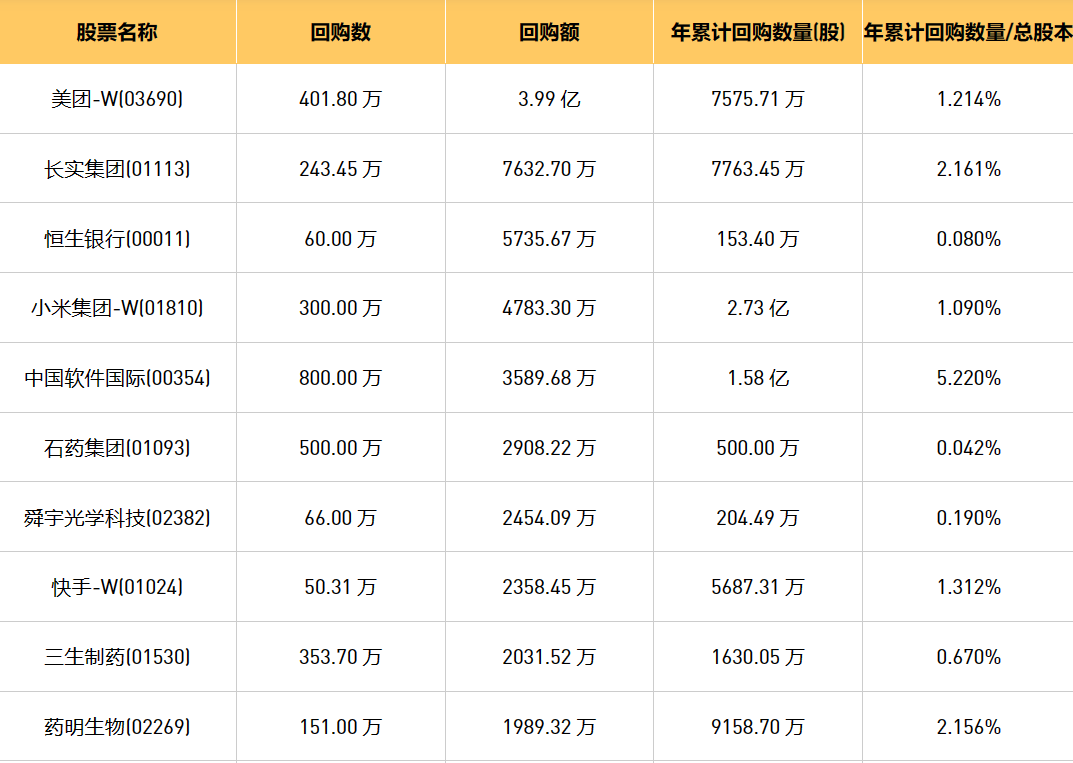Select the 回购额 column header
The width and height of the screenshot is (1073, 763).
coord(549,32)
